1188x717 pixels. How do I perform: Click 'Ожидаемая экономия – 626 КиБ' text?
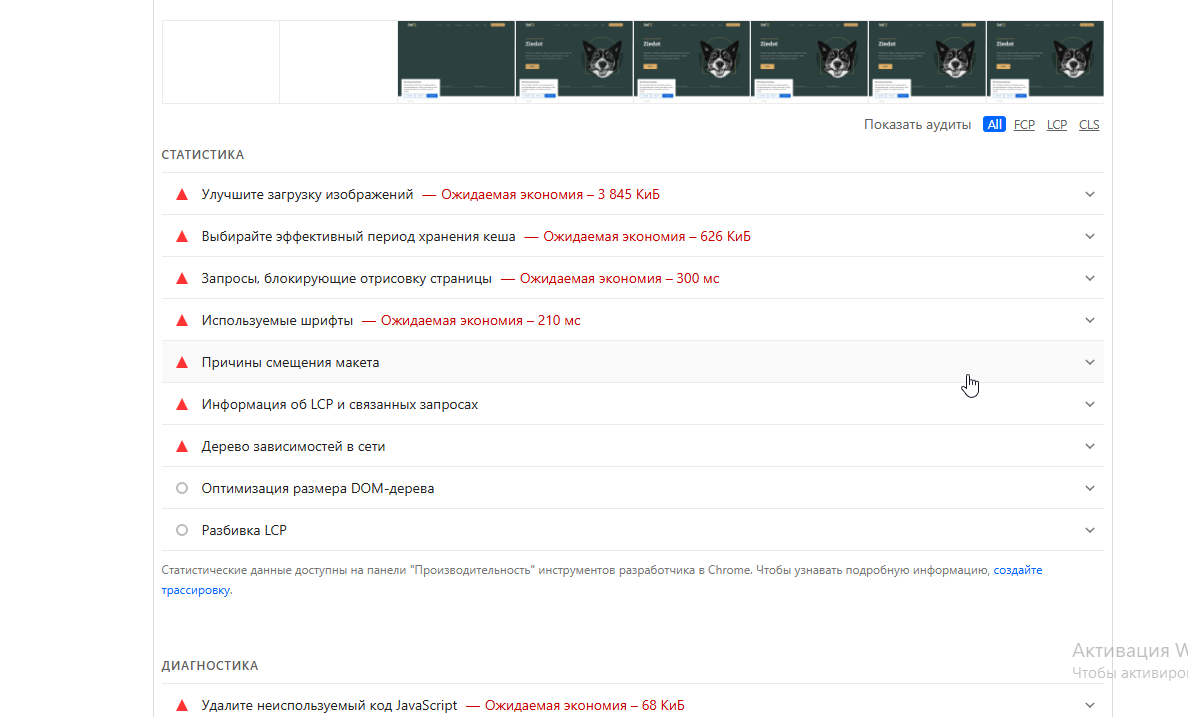(647, 236)
